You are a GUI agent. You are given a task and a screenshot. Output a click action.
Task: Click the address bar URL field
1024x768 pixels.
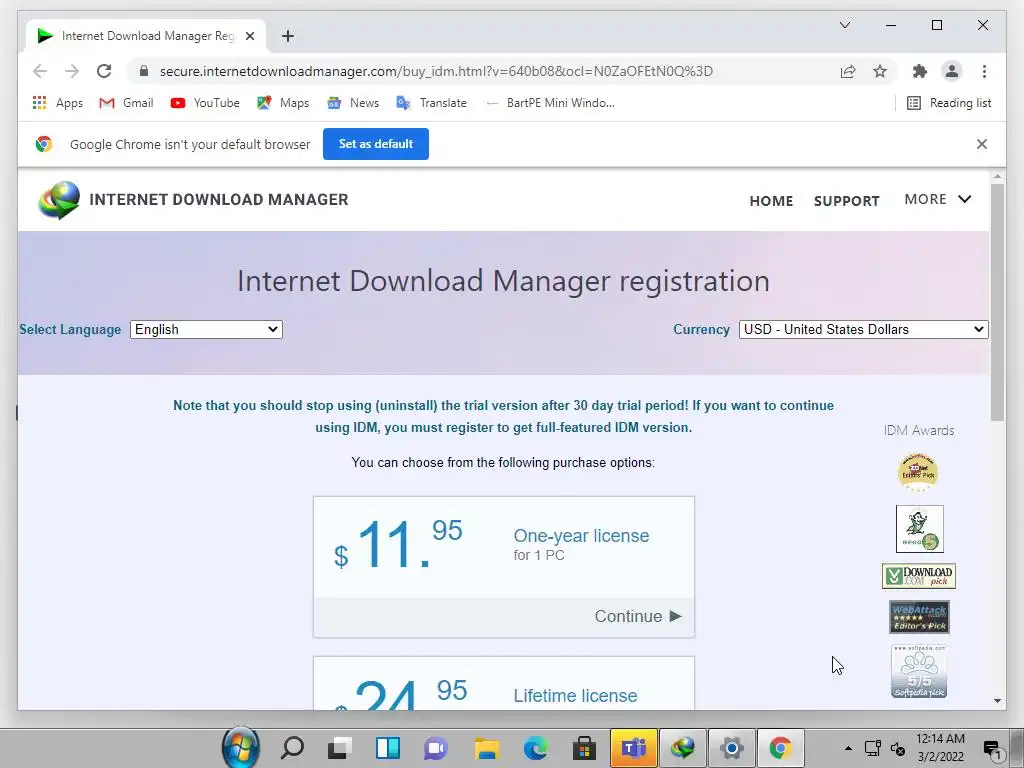436,71
